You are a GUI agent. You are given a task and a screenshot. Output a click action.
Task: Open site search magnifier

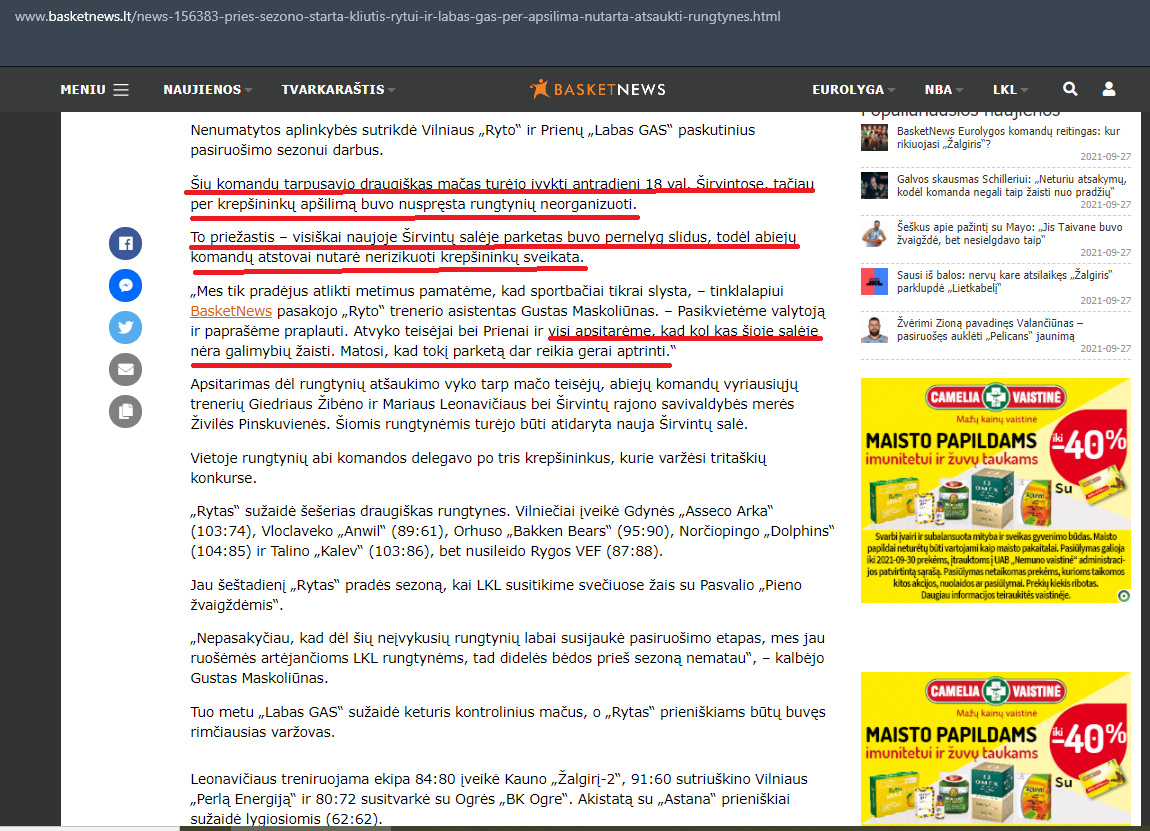[x=1070, y=89]
